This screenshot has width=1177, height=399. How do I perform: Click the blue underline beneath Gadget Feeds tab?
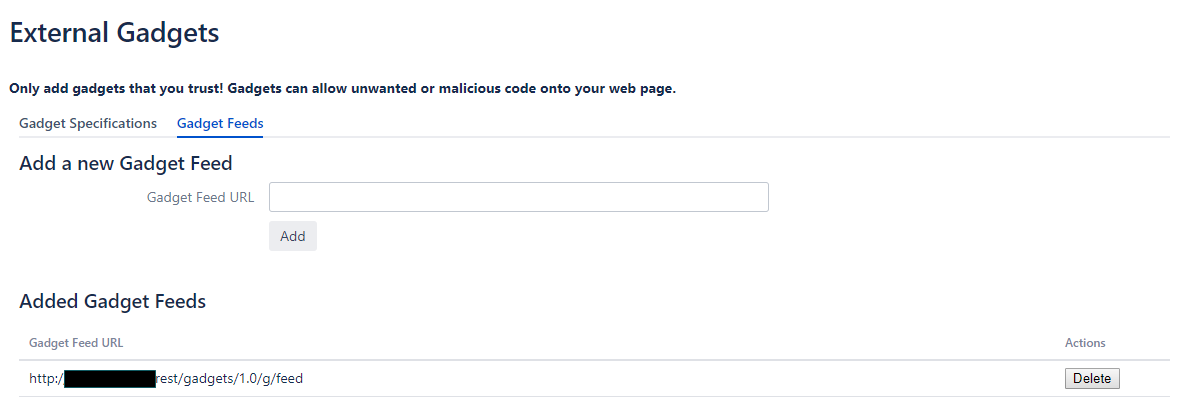pos(220,136)
